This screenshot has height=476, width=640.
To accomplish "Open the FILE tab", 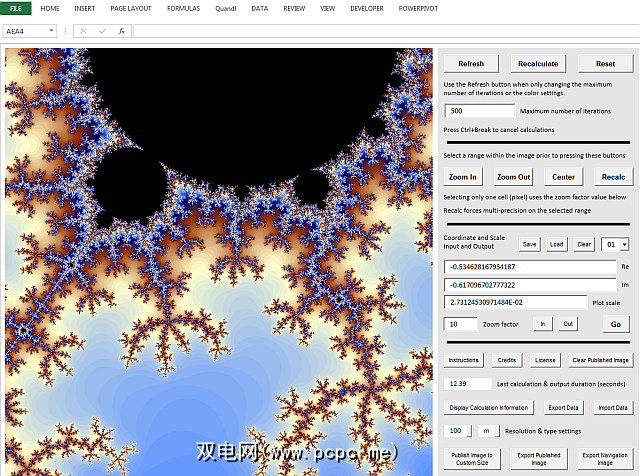I will 16,8.
